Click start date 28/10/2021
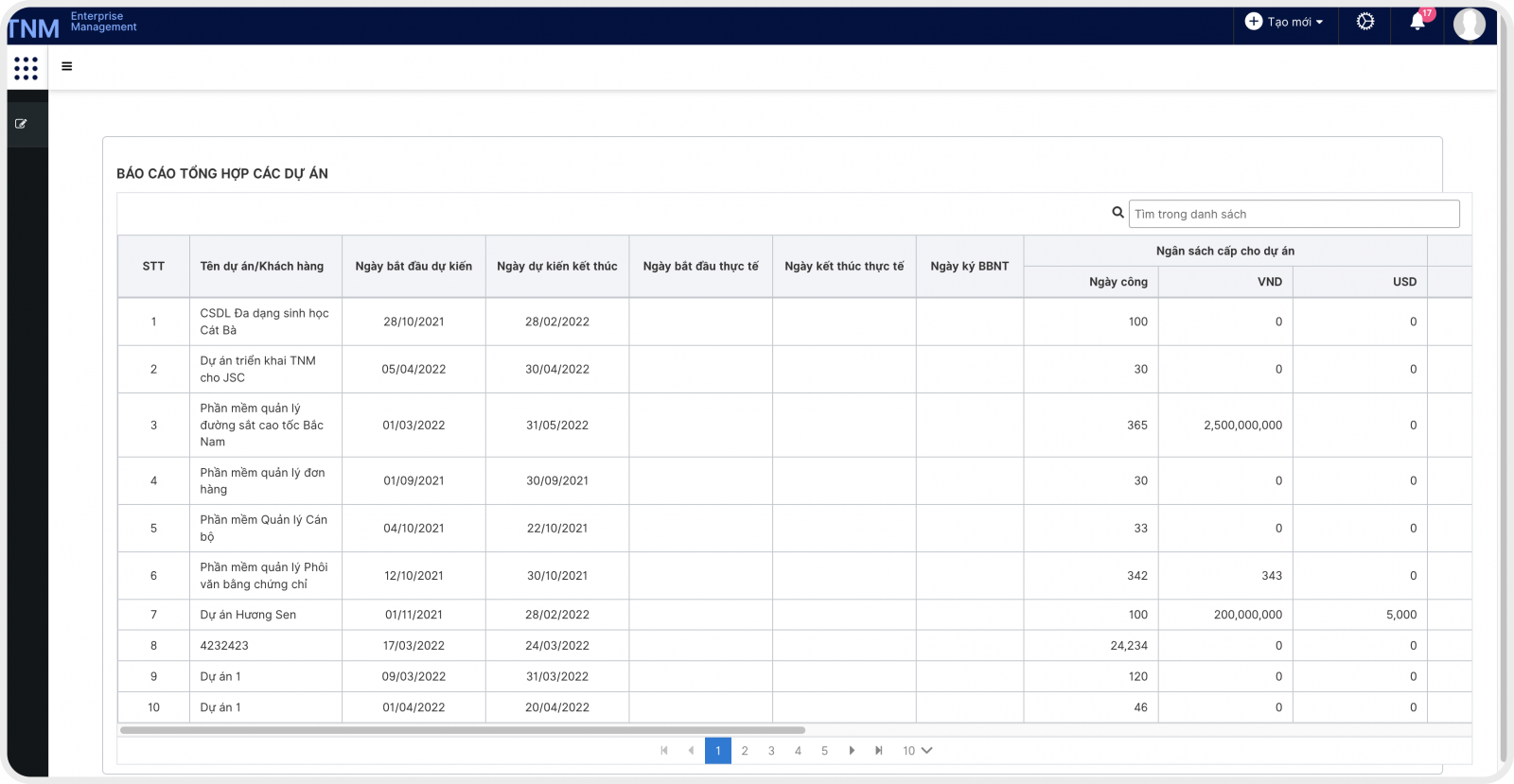This screenshot has width=1514, height=784. click(414, 322)
